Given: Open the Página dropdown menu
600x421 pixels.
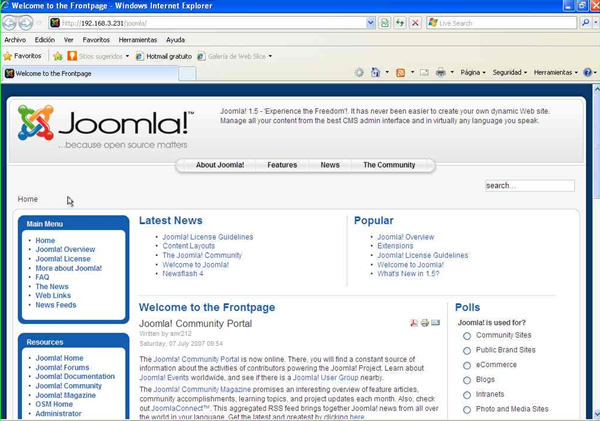Looking at the screenshot, I should (473, 72).
